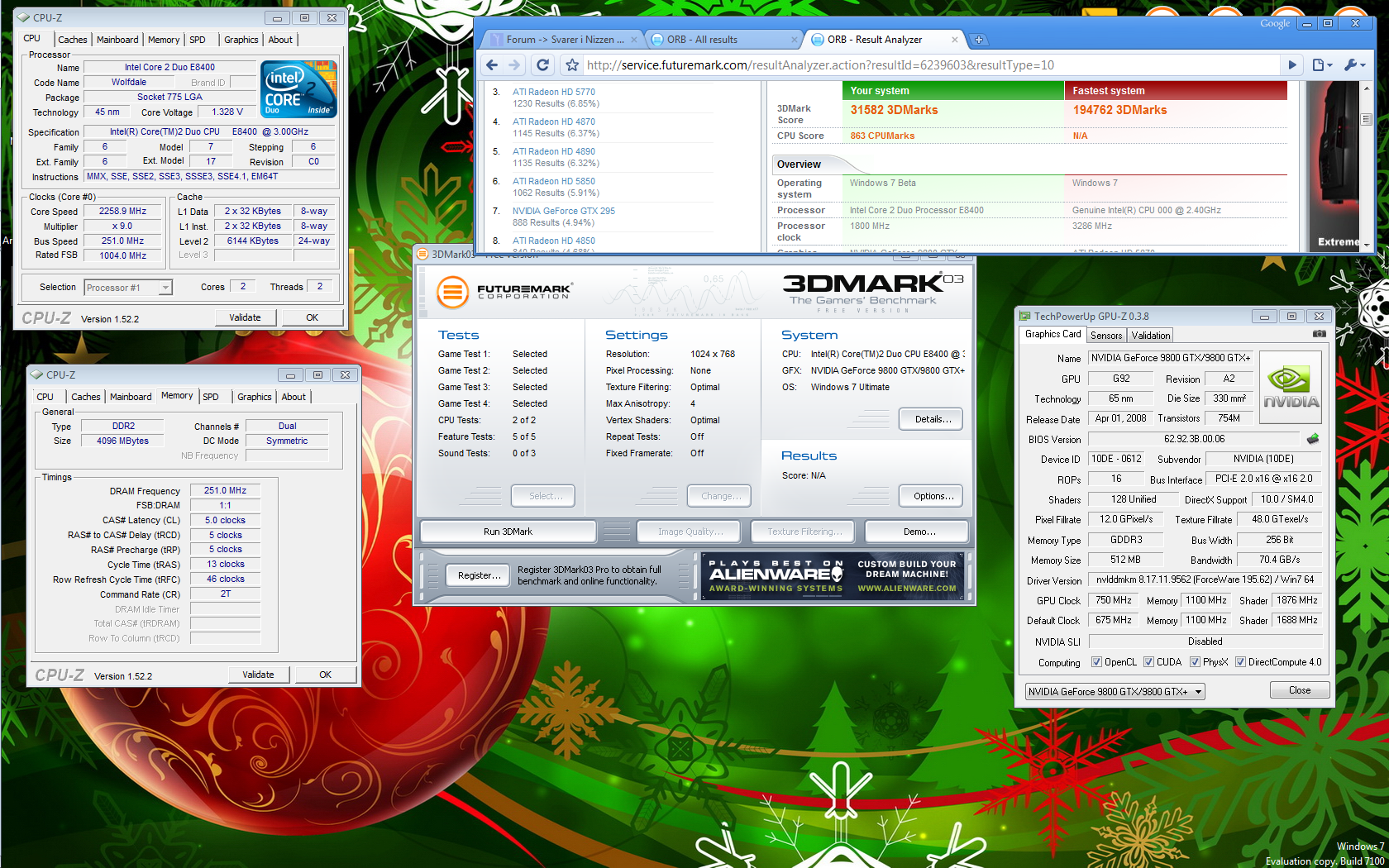
Task: Open the browser wrench tools menu
Action: tap(1353, 65)
